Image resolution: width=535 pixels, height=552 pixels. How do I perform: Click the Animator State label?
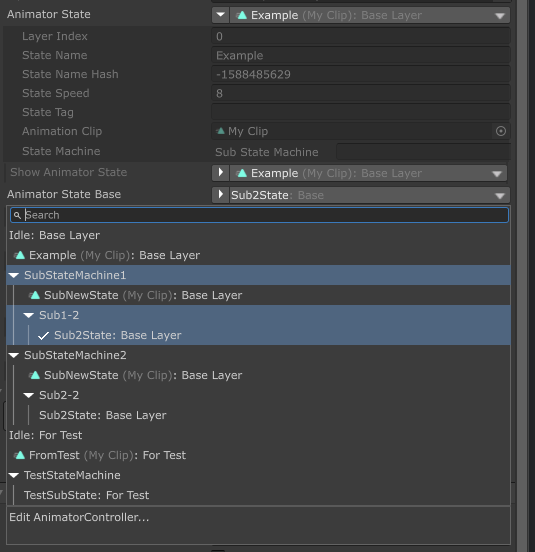click(x=49, y=14)
